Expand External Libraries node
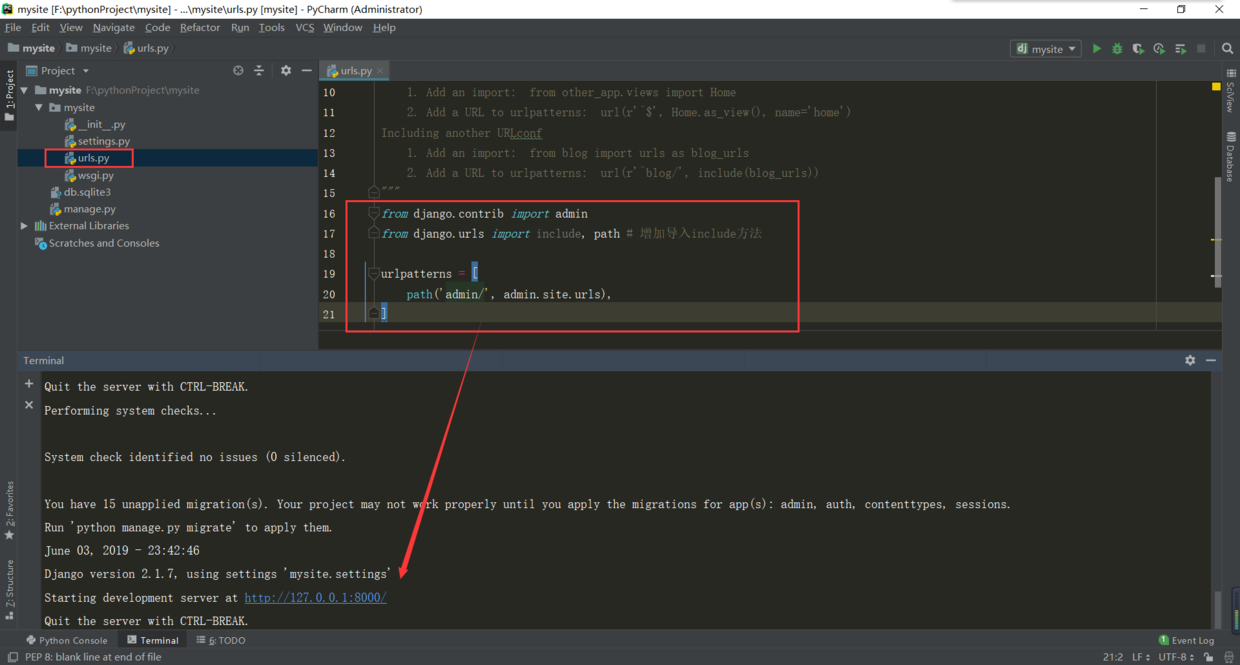The width and height of the screenshot is (1240, 665). point(24,226)
